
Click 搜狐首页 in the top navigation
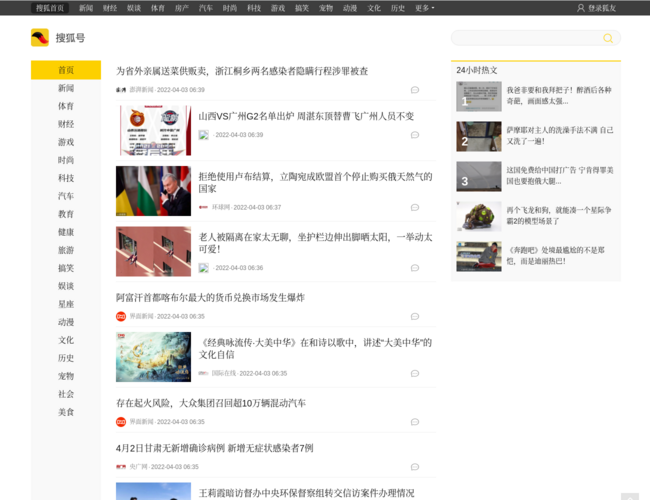50,7
